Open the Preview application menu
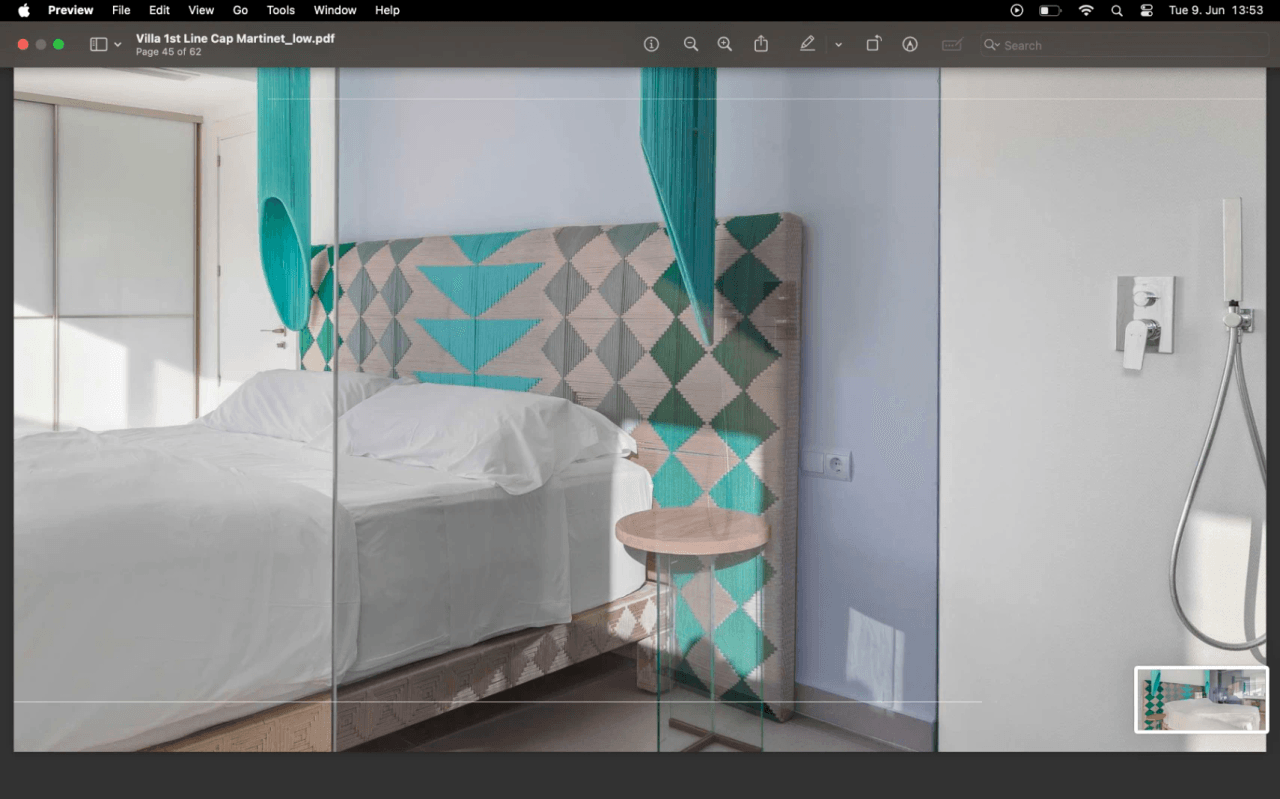Screen dimensions: 1280x799 [x=70, y=10]
